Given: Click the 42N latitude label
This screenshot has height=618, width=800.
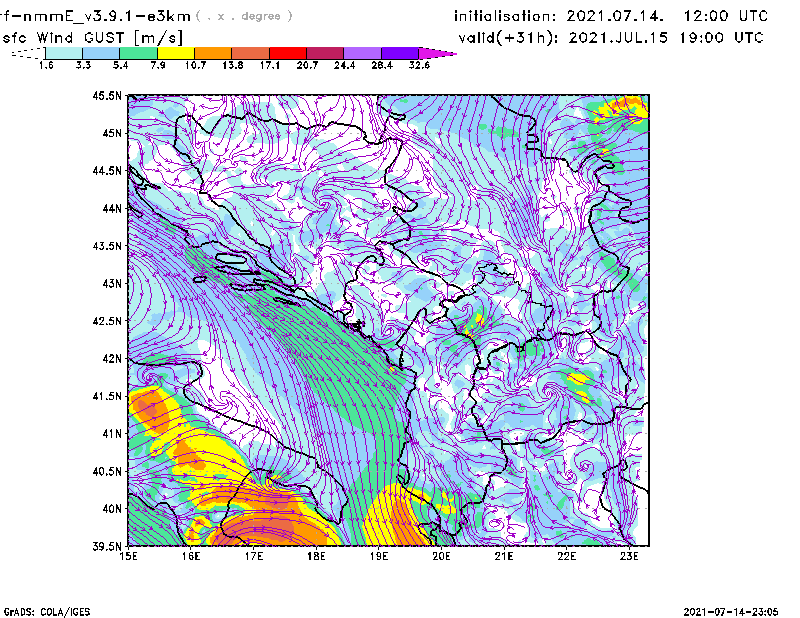Looking at the screenshot, I should click(112, 358).
